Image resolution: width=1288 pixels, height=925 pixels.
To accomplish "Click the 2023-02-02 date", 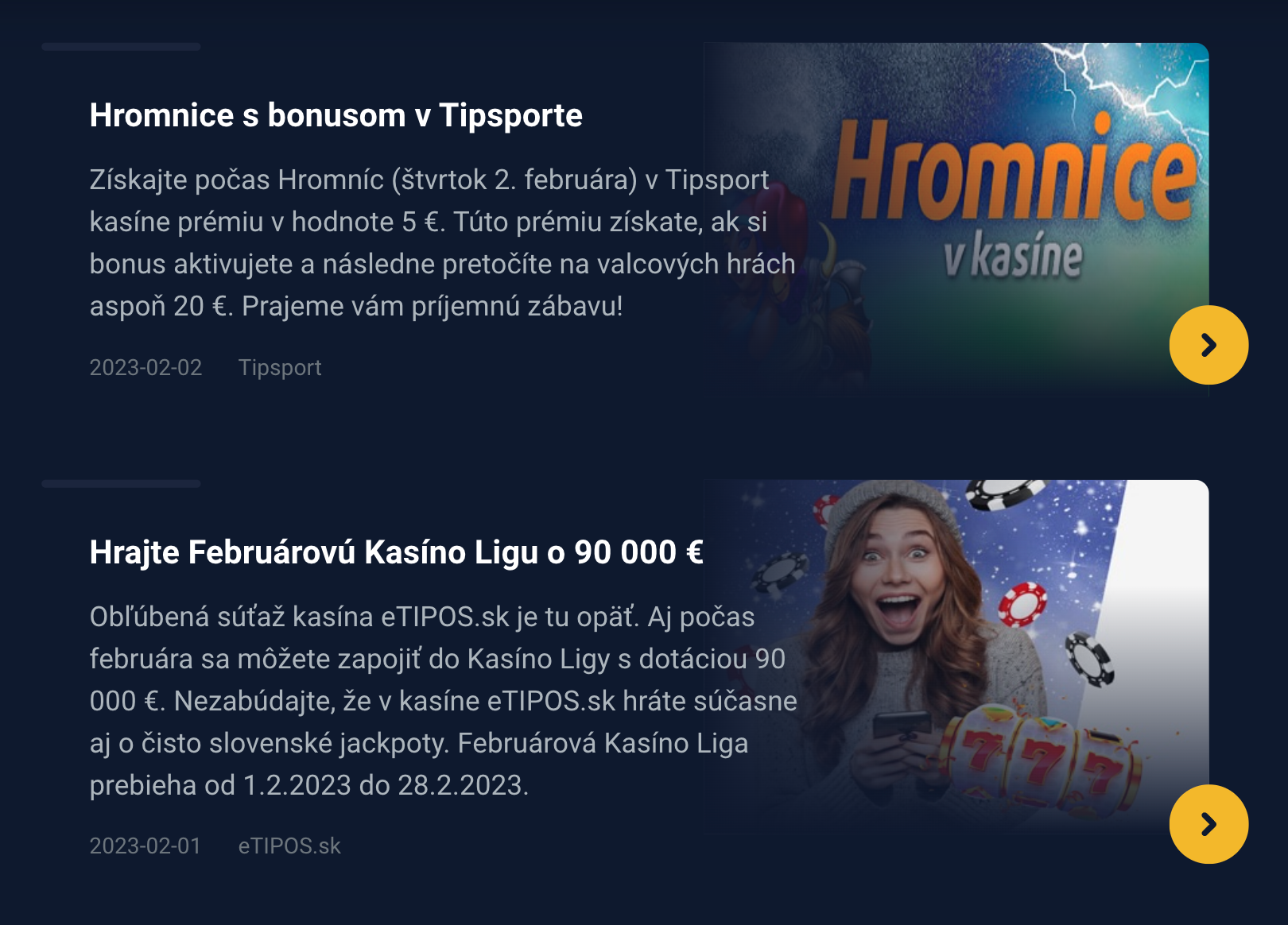I will [145, 367].
